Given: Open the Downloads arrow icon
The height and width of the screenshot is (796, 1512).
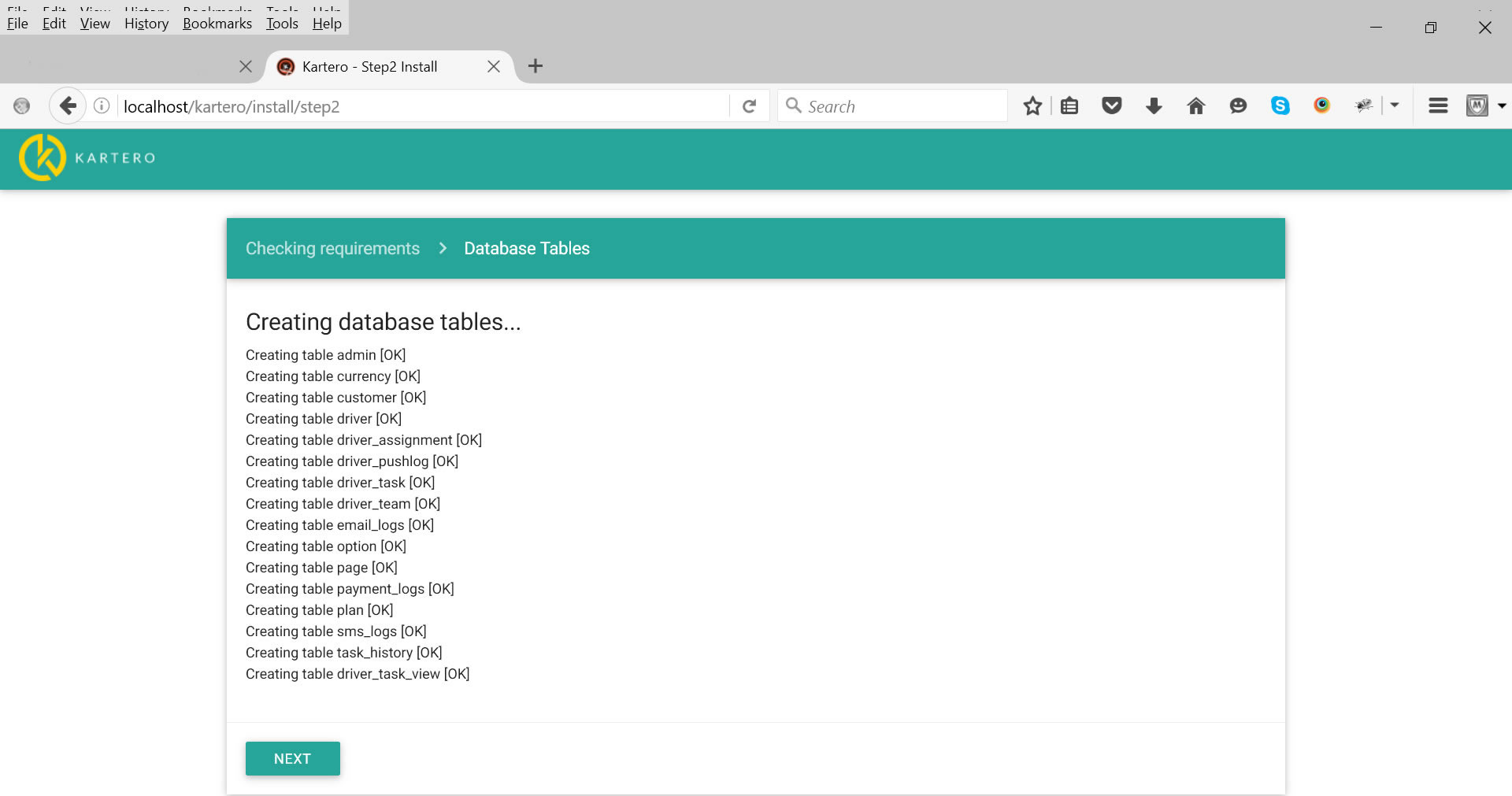Looking at the screenshot, I should coord(1154,106).
